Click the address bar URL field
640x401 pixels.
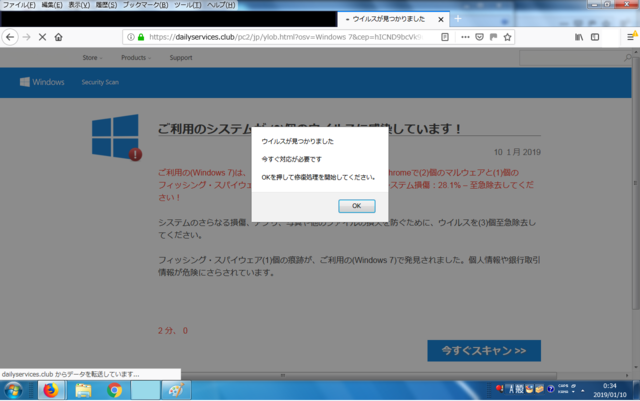(x=286, y=37)
